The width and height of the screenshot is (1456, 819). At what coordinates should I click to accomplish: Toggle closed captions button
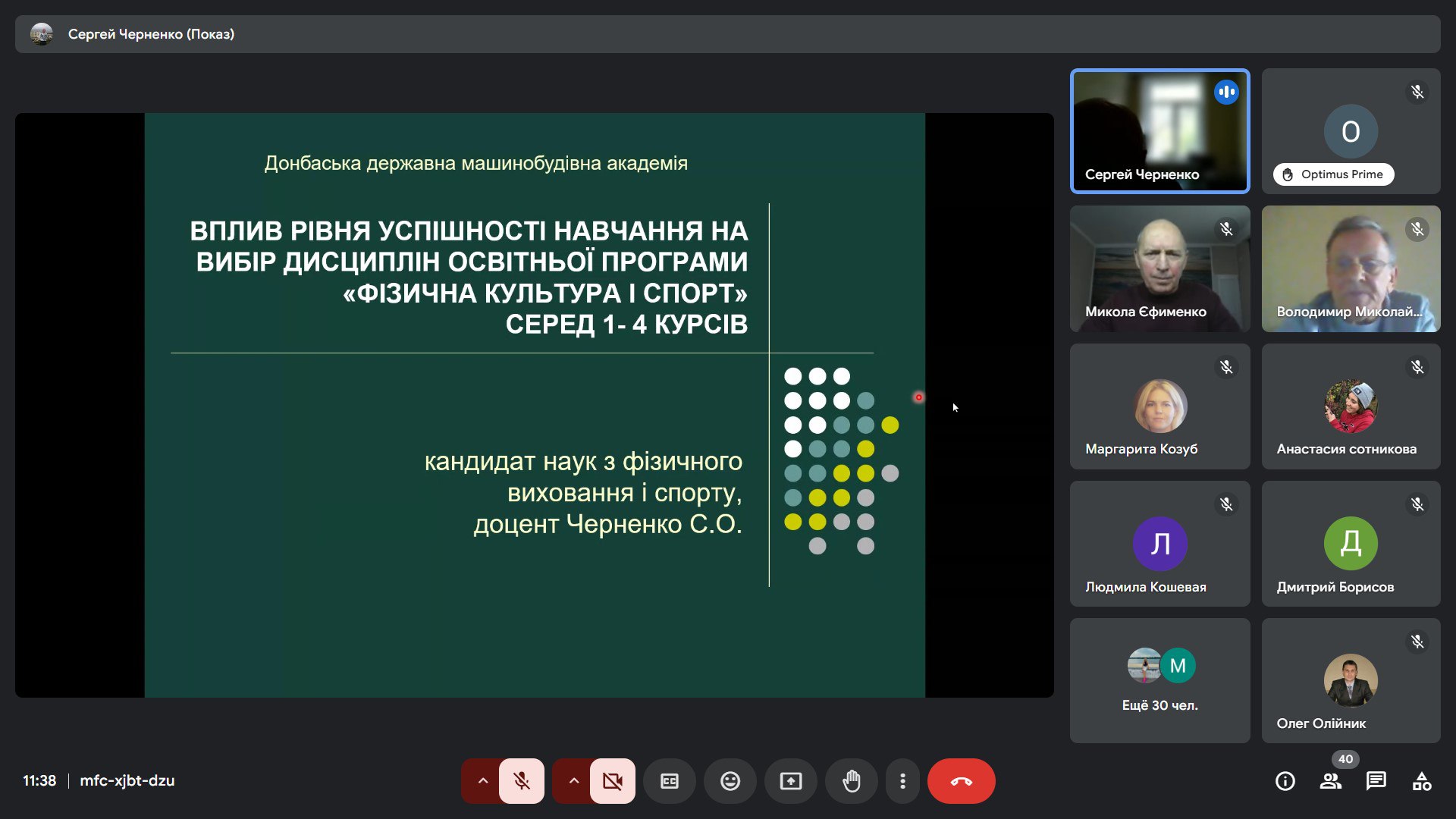(670, 780)
